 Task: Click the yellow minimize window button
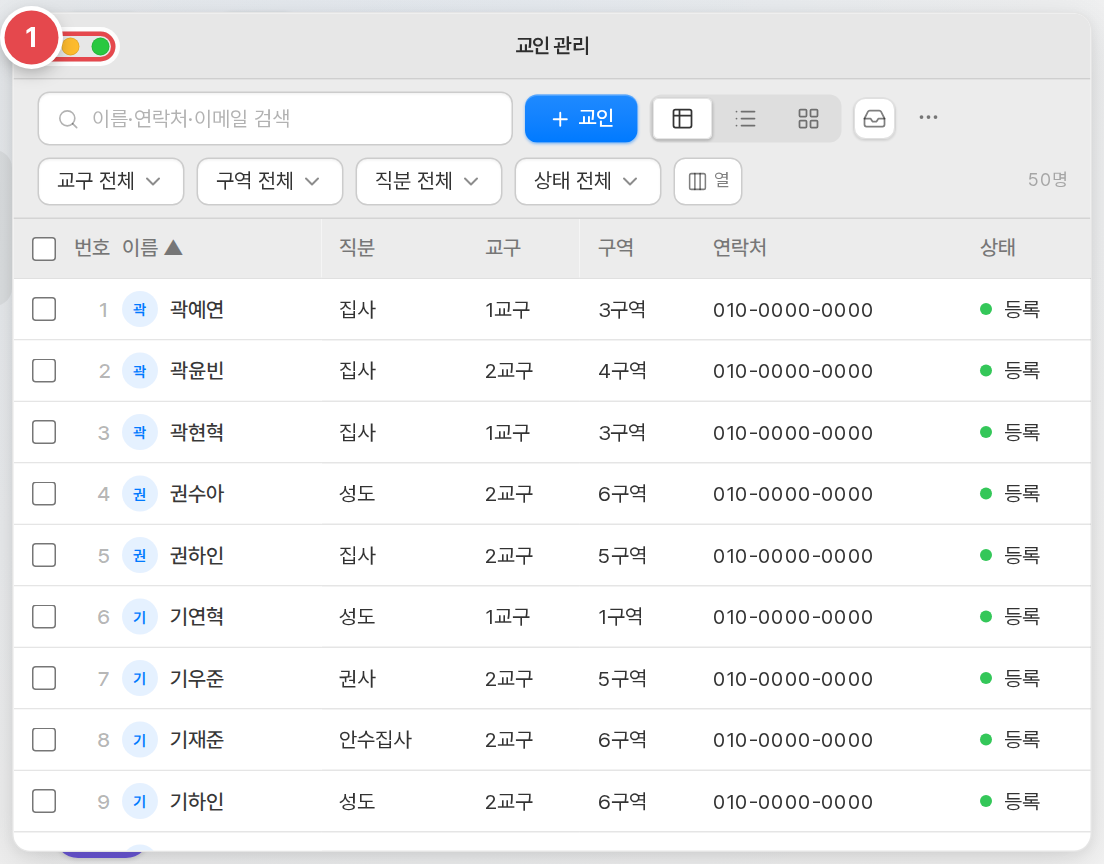coord(70,46)
